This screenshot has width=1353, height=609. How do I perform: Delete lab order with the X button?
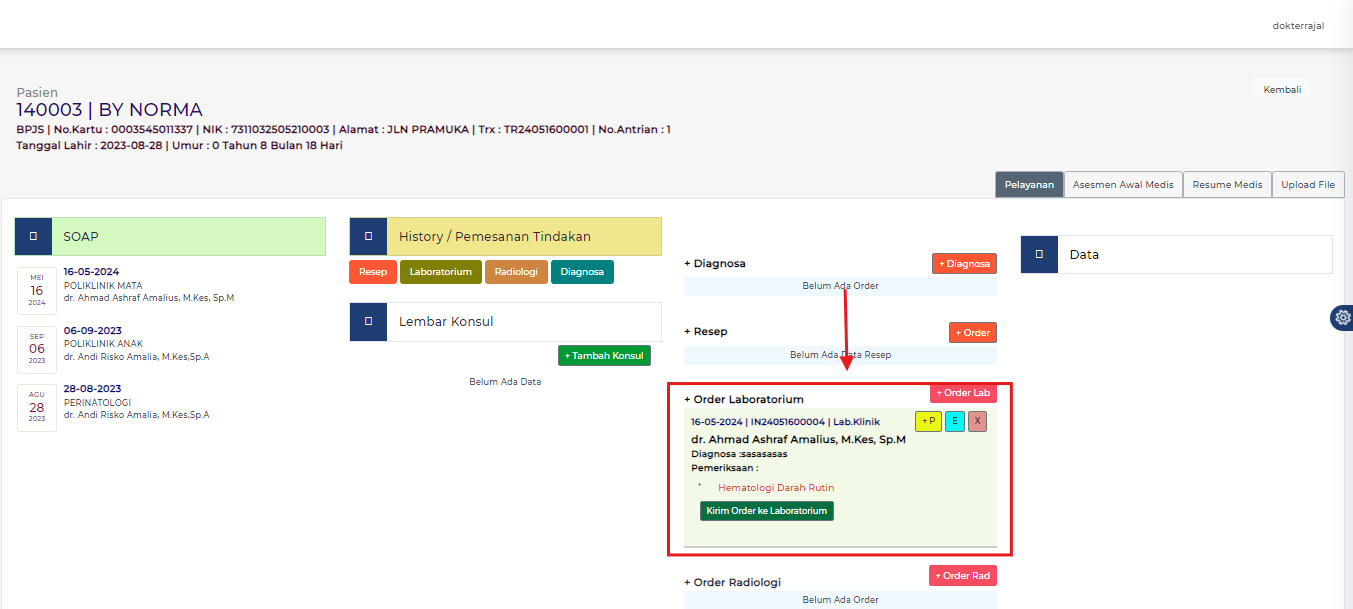[977, 422]
